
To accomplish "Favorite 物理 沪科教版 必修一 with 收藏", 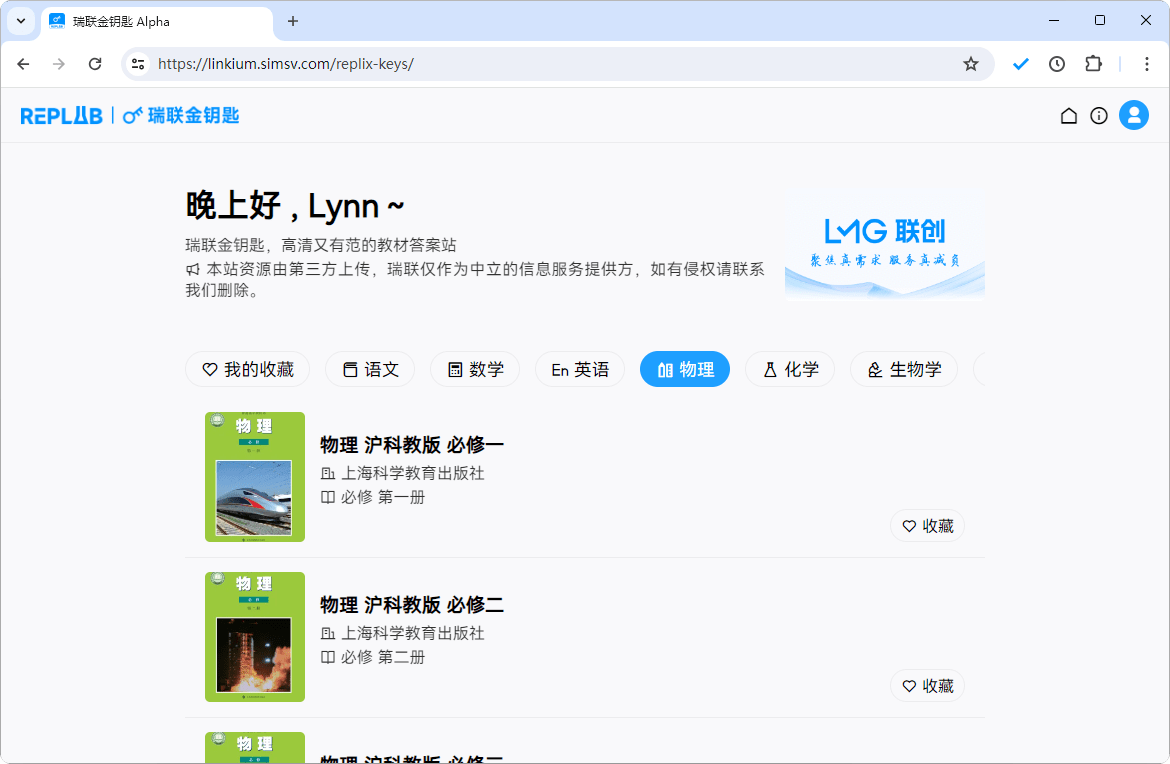I will (x=927, y=526).
